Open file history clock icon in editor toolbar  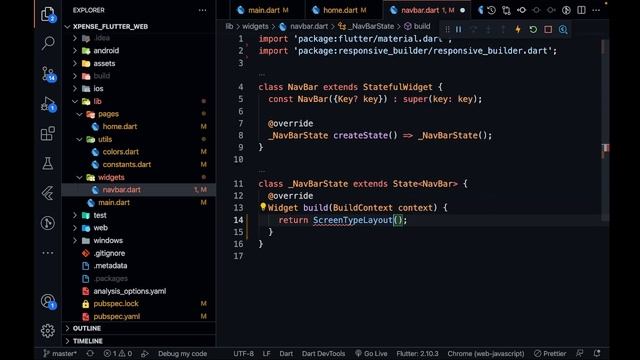[491, 10]
